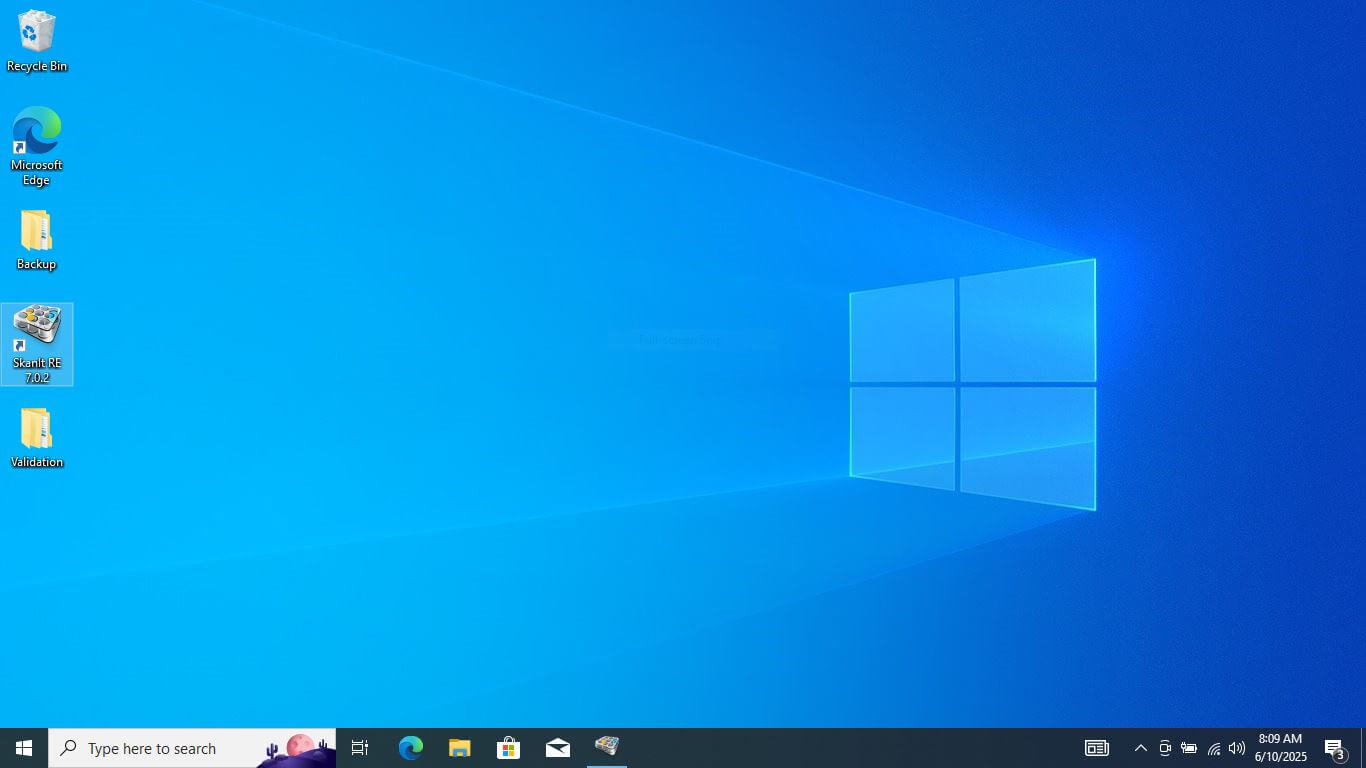Open News and interests widget
This screenshot has width=1366, height=768.
coord(1097,748)
